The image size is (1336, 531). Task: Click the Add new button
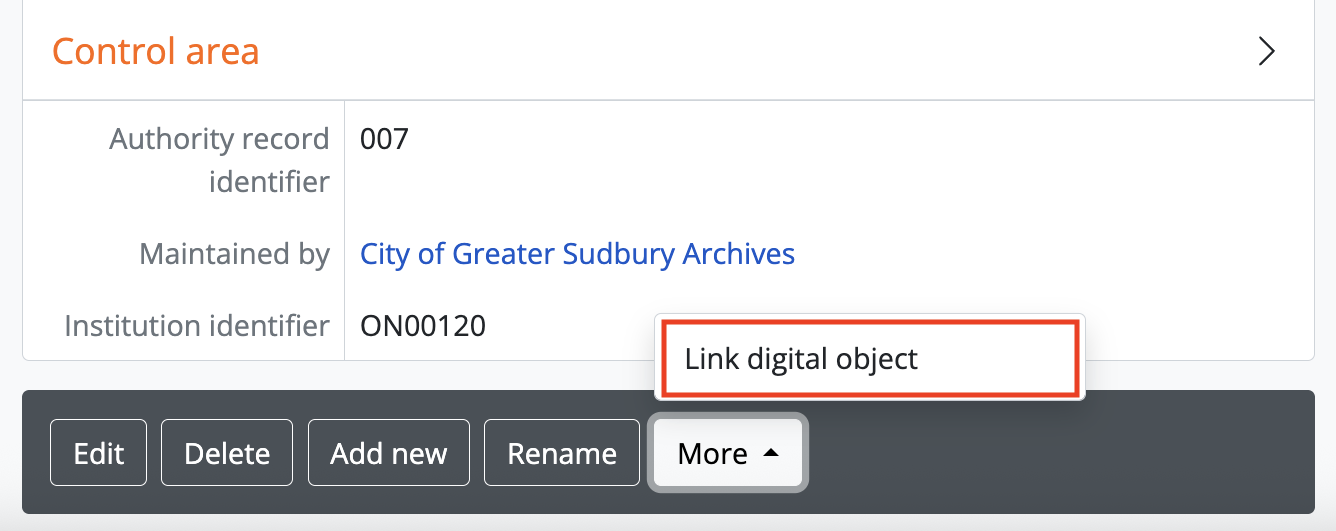tap(388, 453)
